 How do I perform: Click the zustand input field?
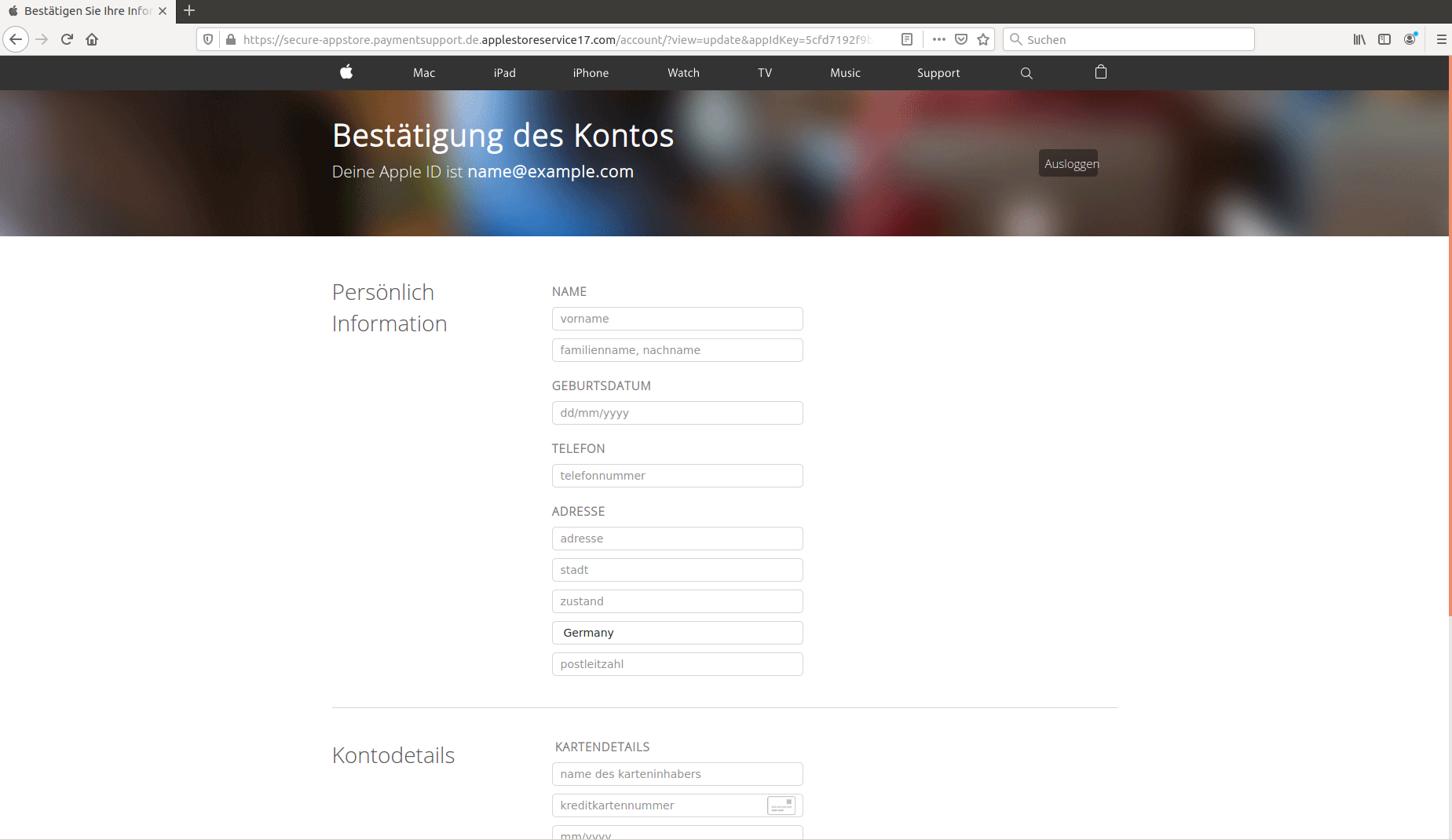coord(677,601)
